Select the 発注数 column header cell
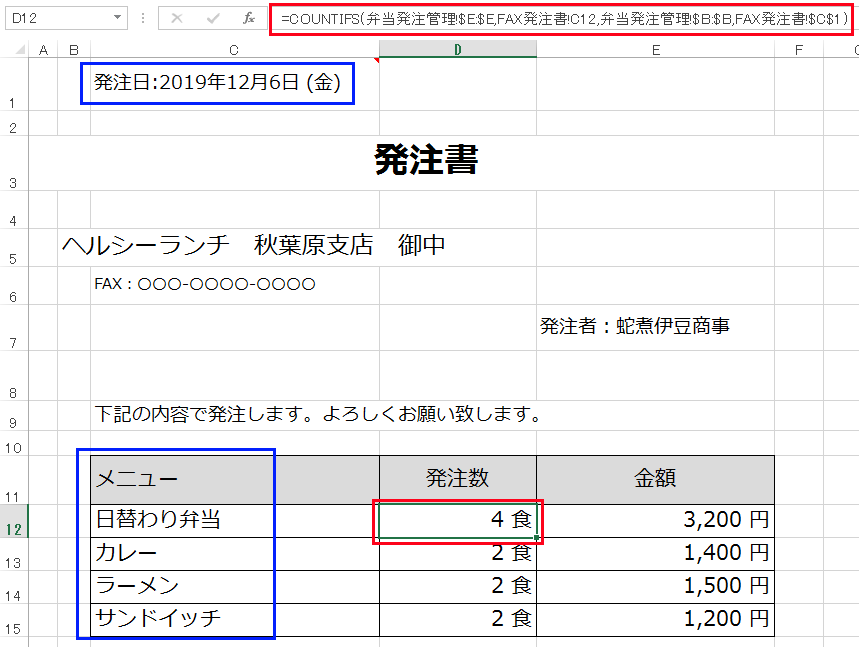 coord(458,480)
